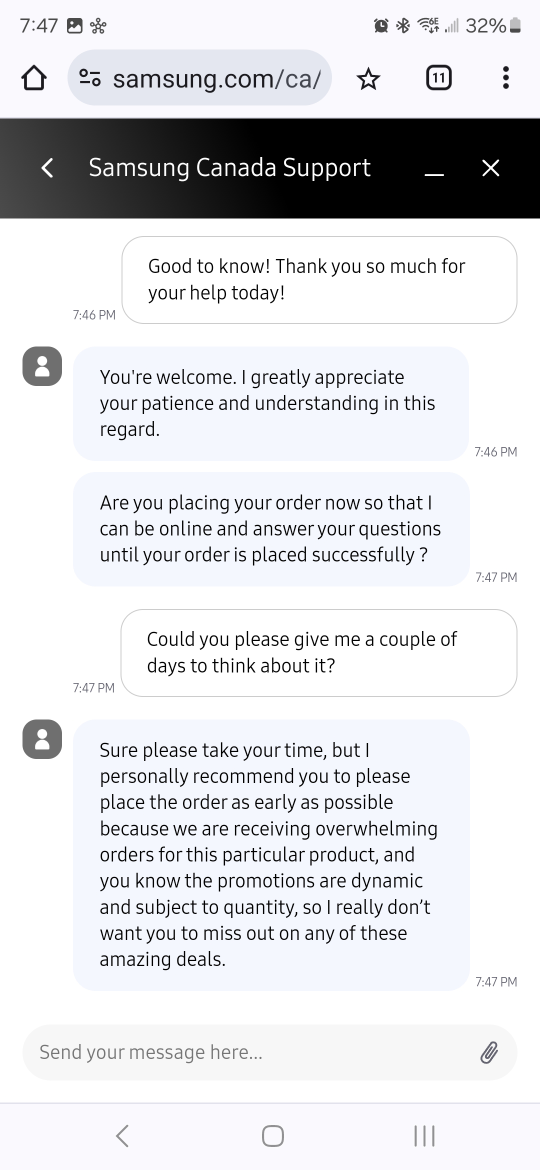
Task: Tap the Android back navigation button
Action: 123,1136
